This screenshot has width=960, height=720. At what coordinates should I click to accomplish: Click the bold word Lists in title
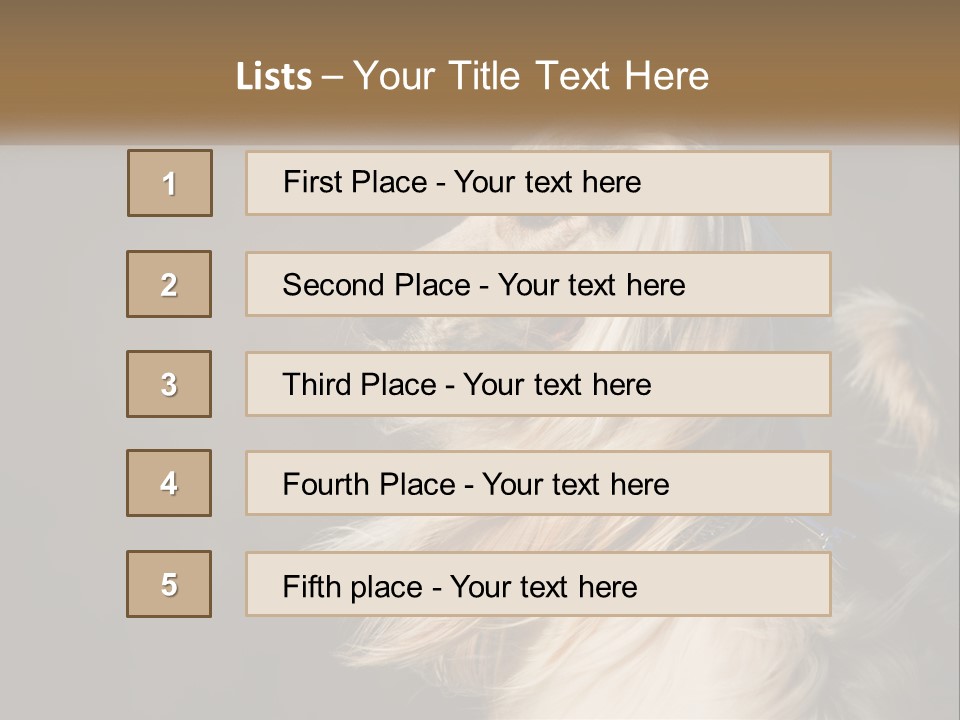273,77
